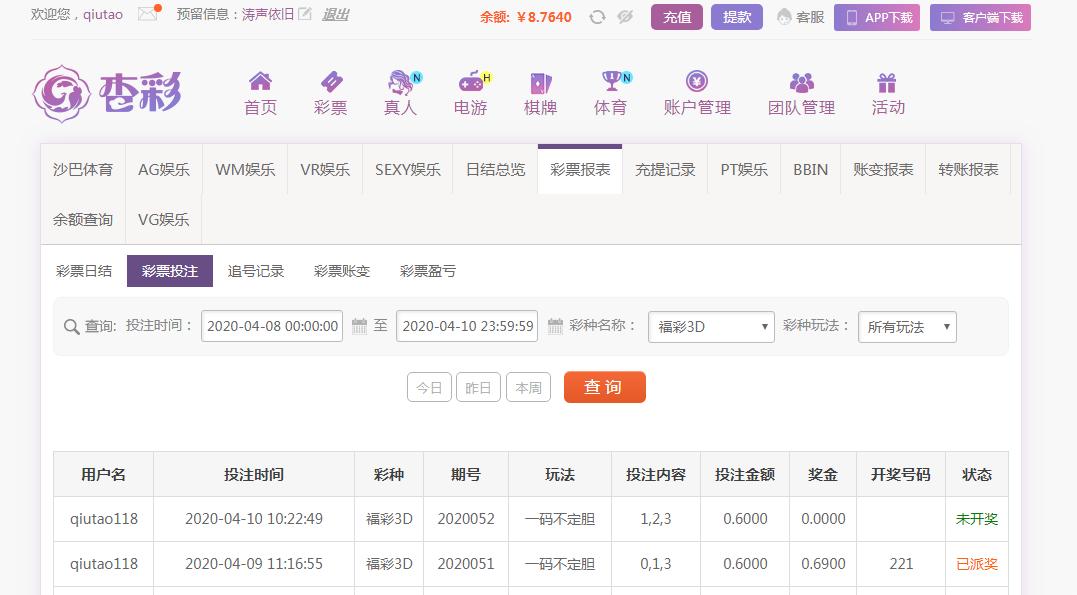Open start date calendar picker icon
Viewport: 1077px width, 595px height.
tap(359, 326)
